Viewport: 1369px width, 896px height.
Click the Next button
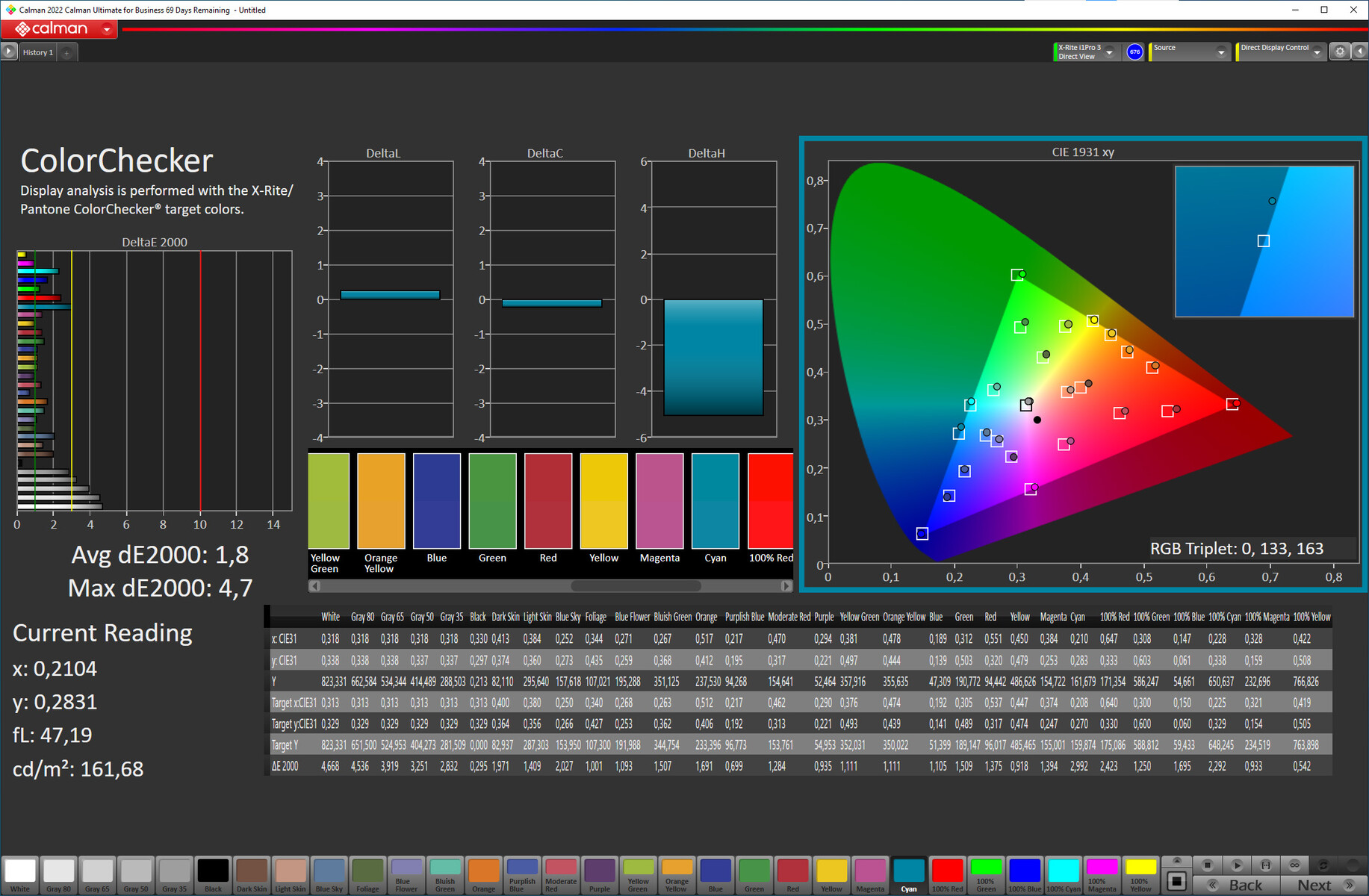point(1323,885)
